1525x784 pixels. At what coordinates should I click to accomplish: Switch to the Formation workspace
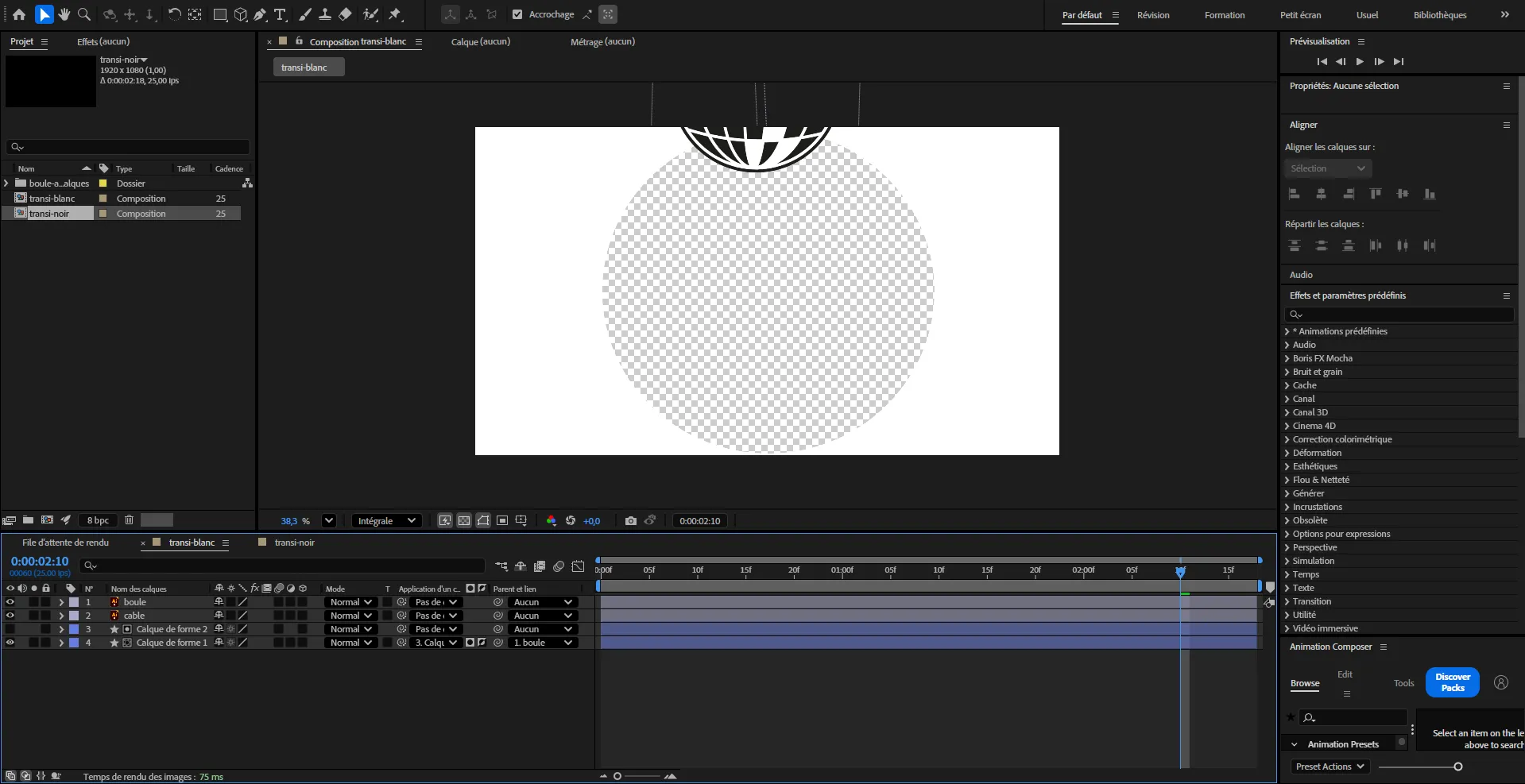tap(1225, 15)
